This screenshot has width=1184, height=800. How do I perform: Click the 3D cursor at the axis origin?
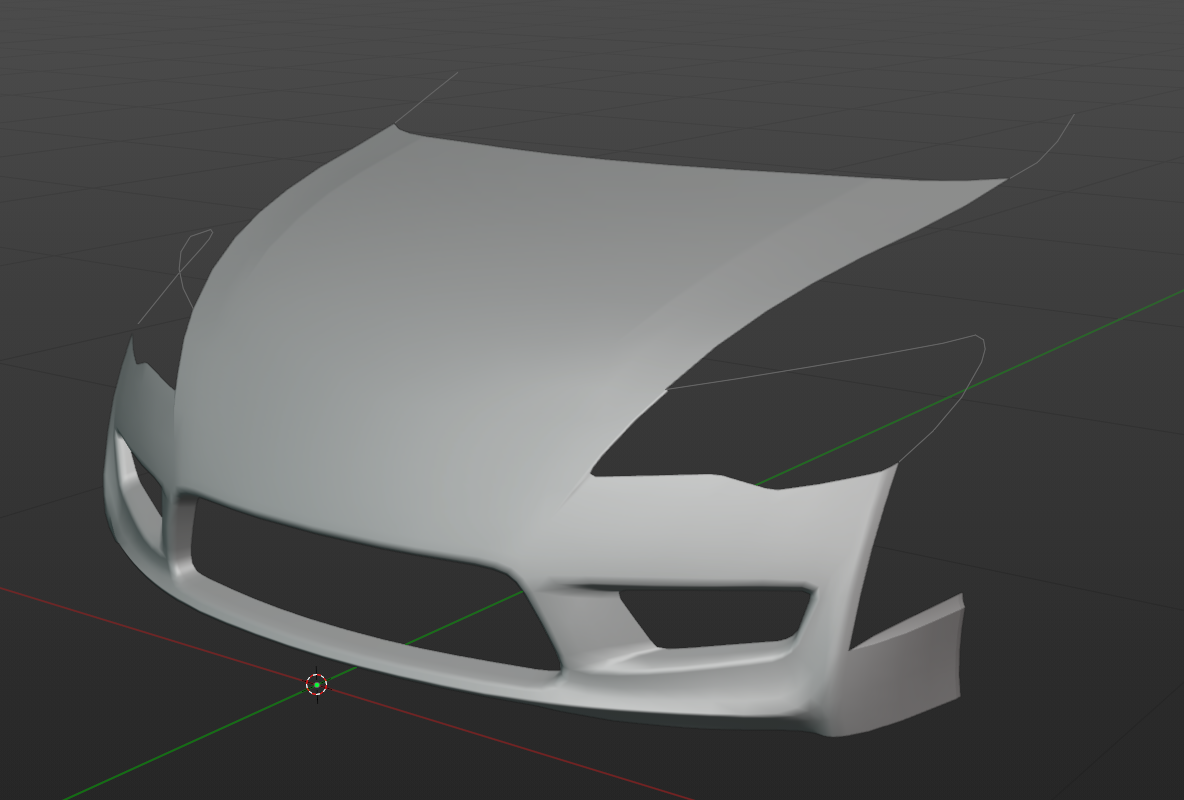pyautogui.click(x=316, y=684)
